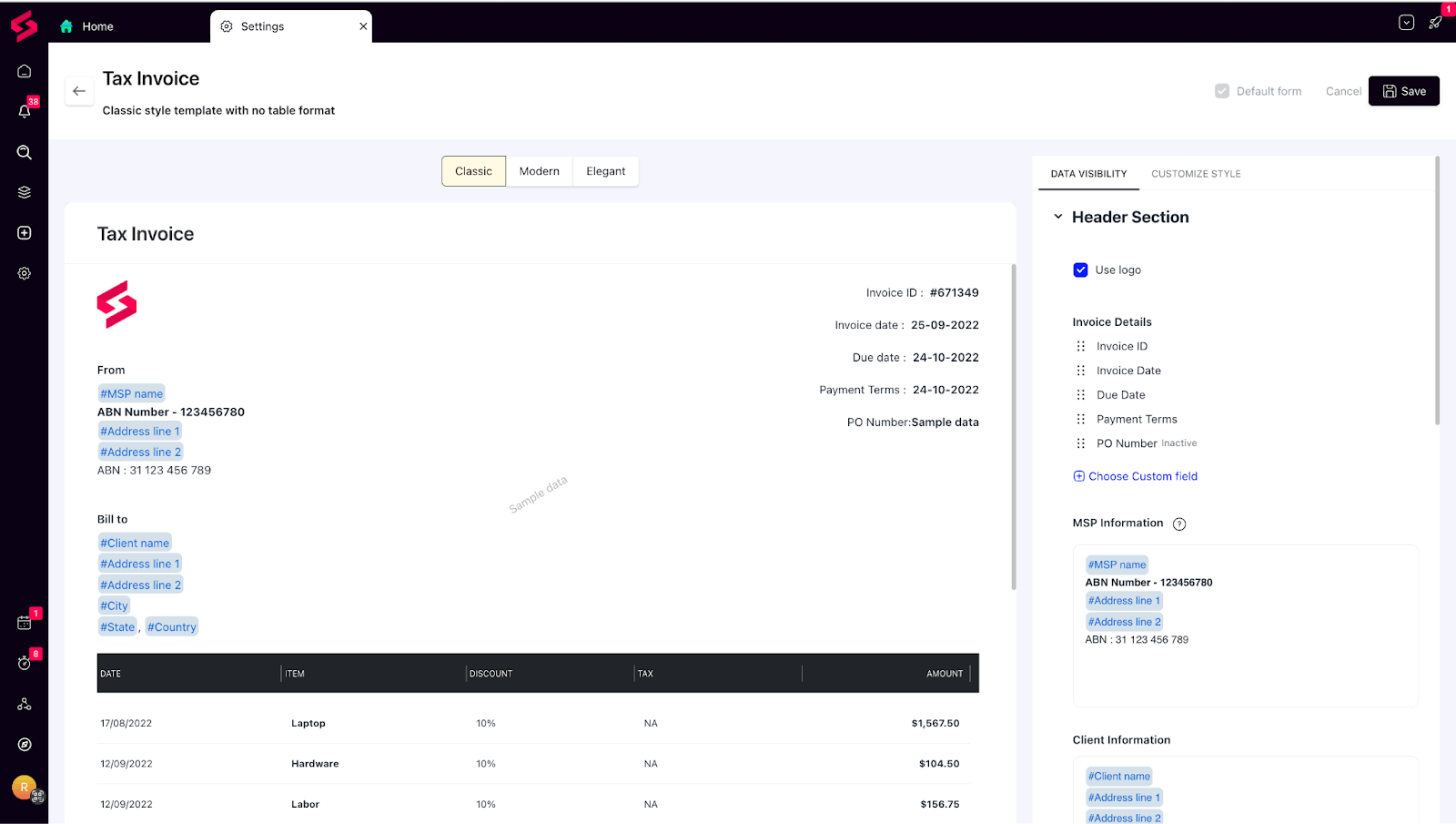Screen dimensions: 1456x824
Task: Switch to the Home tab
Action: [x=86, y=26]
